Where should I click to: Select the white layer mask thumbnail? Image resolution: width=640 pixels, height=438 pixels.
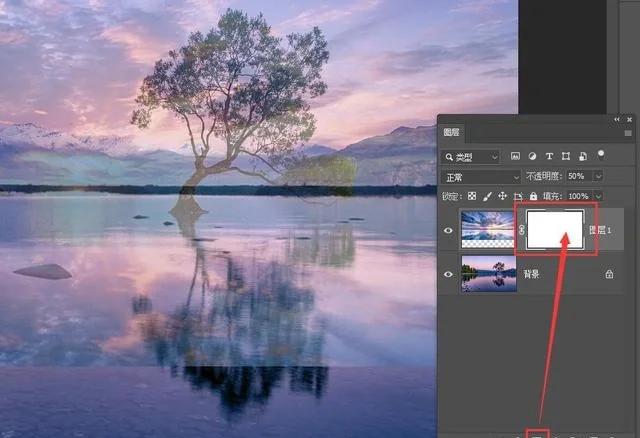(555, 230)
